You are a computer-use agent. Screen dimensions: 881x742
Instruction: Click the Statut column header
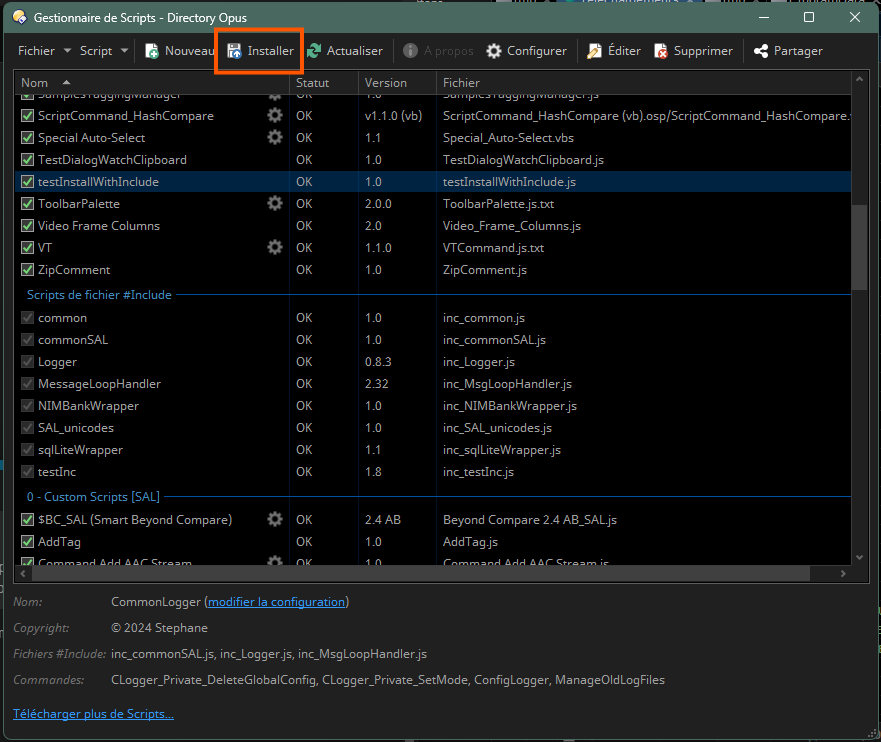coord(312,83)
